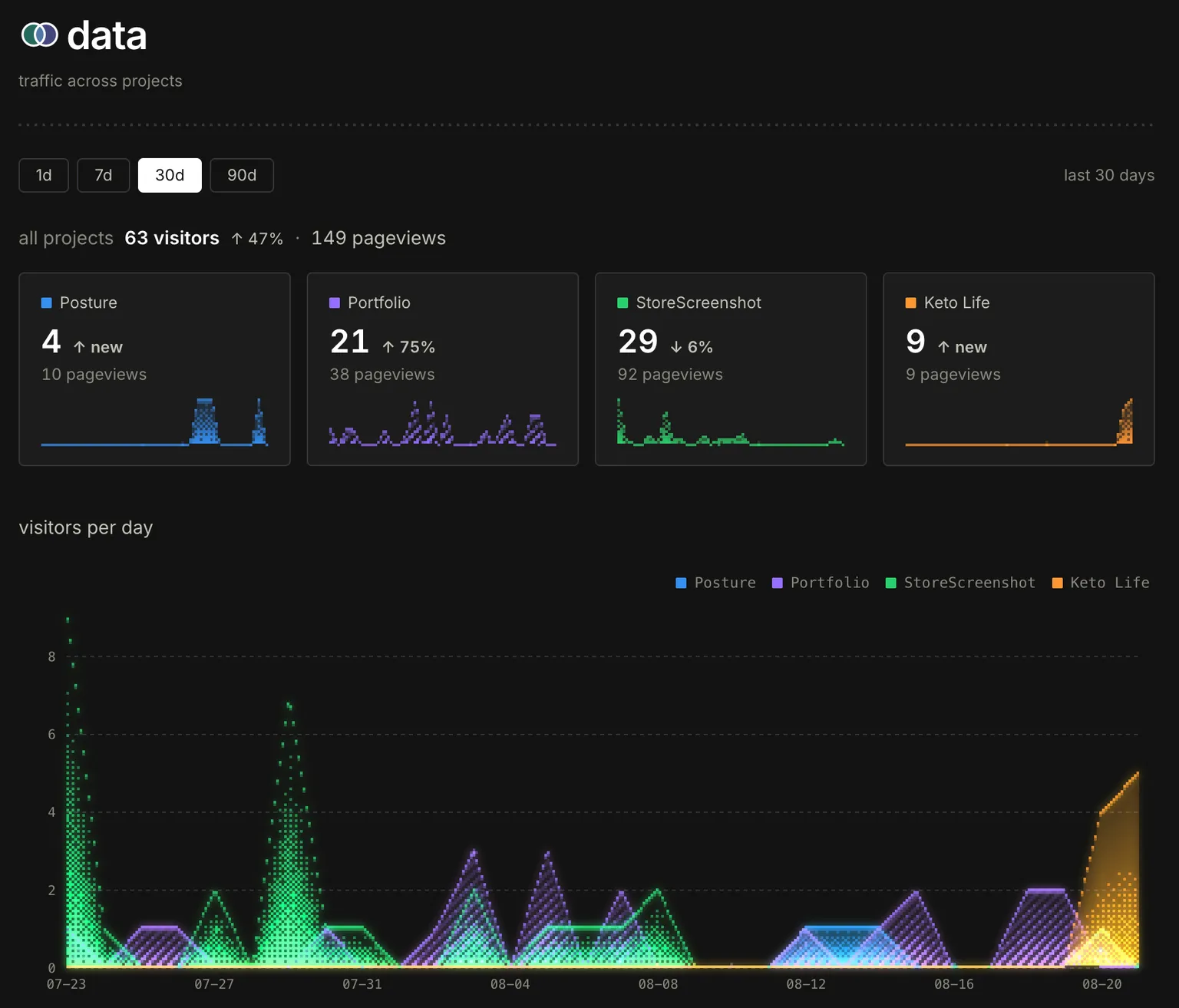Viewport: 1179px width, 1008px height.
Task: Toggle Posture series in chart legend
Action: coord(715,583)
